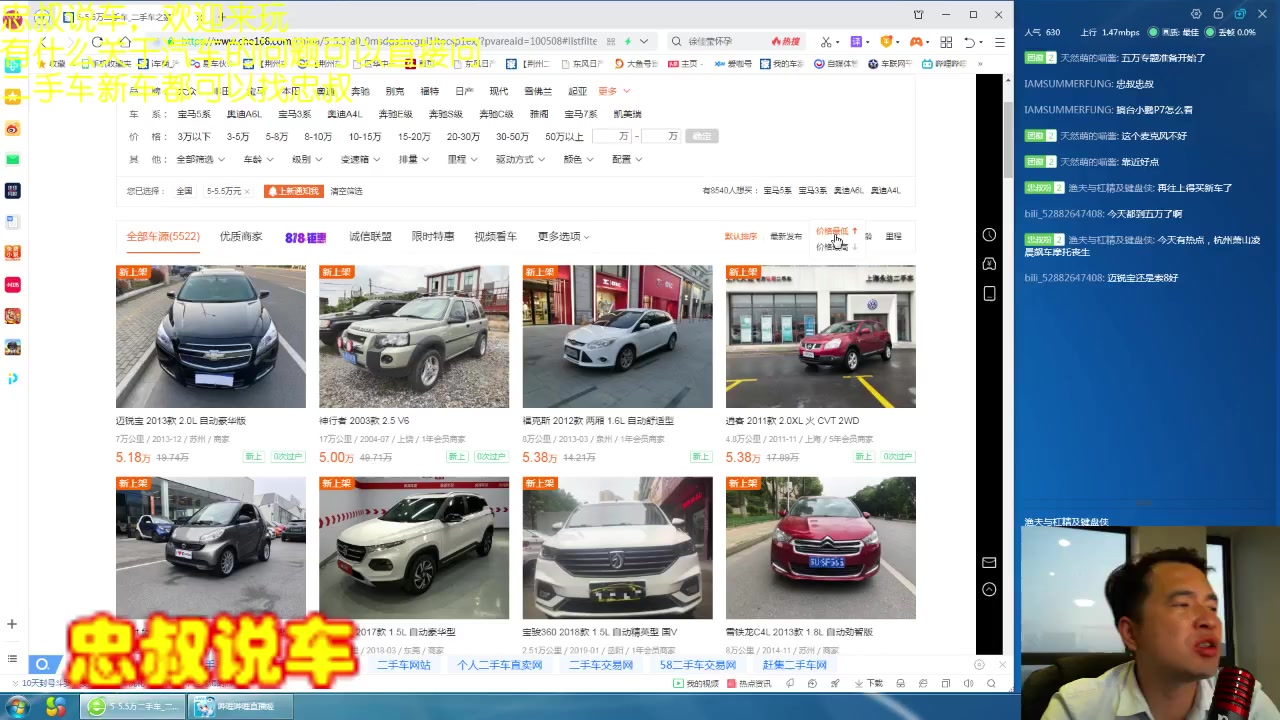Click the scroll-to-top arrow icon in sidebar

(989, 590)
